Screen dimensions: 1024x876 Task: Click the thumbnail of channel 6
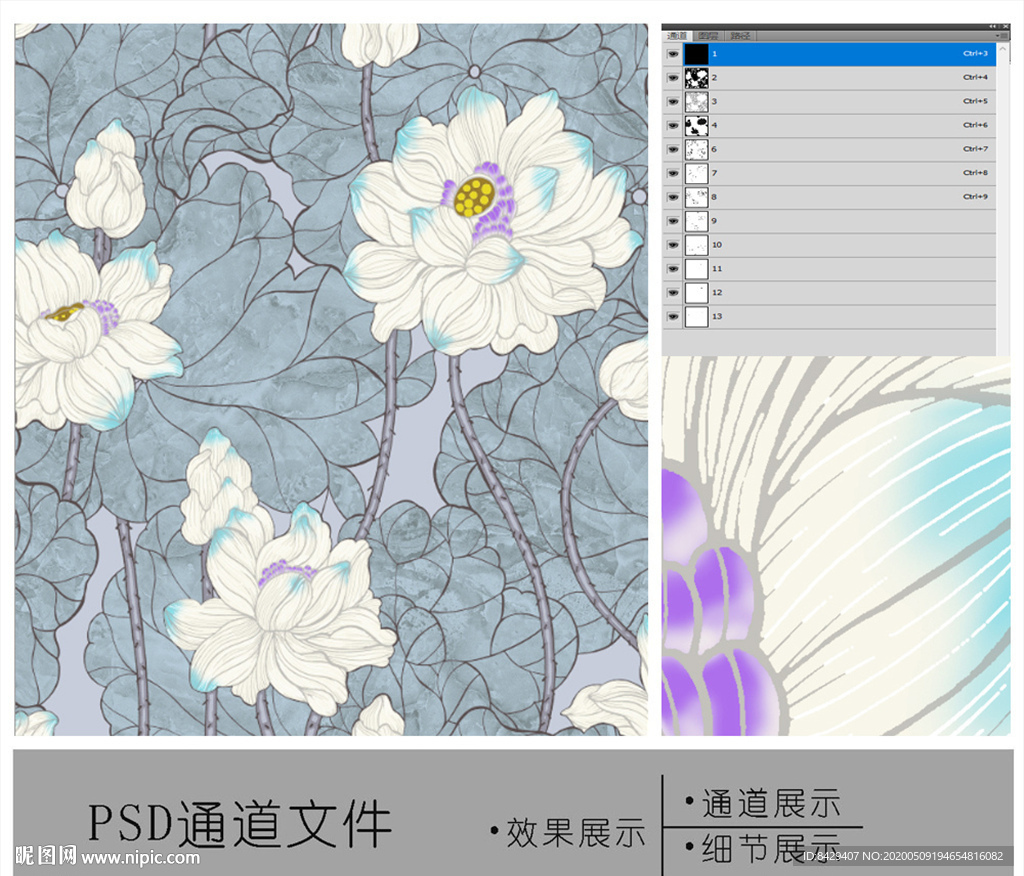click(696, 149)
